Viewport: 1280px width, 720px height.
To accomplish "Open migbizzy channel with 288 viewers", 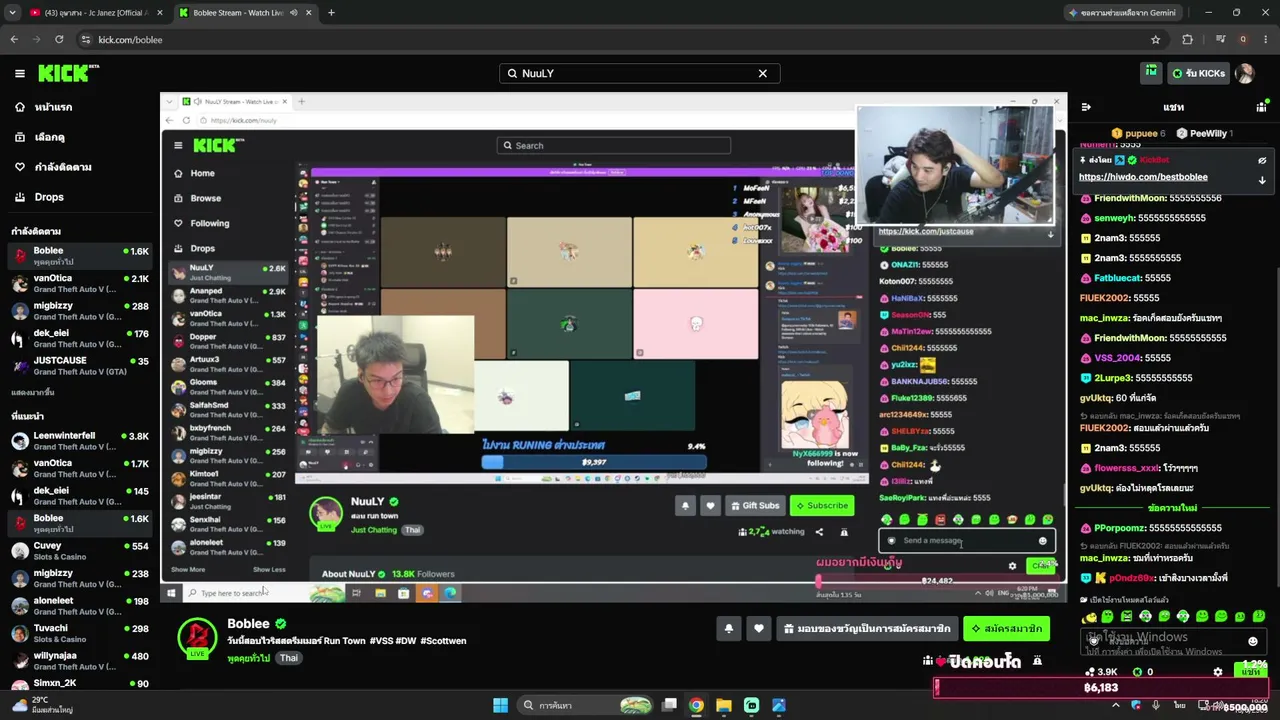I will click(80, 311).
